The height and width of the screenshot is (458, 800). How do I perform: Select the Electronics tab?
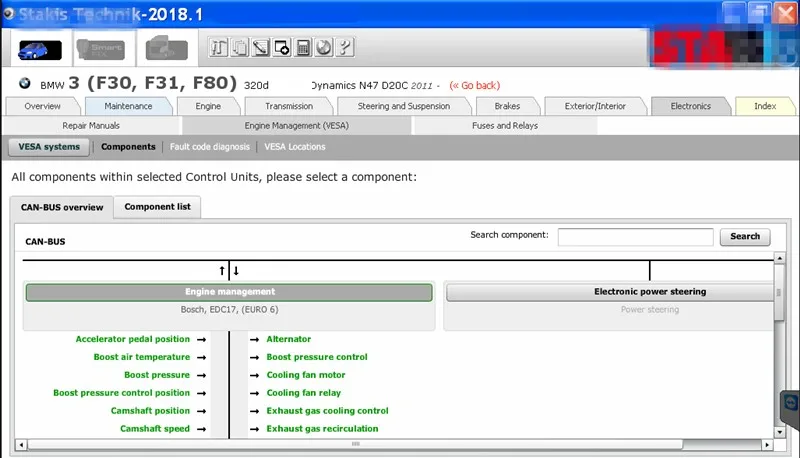coord(690,106)
